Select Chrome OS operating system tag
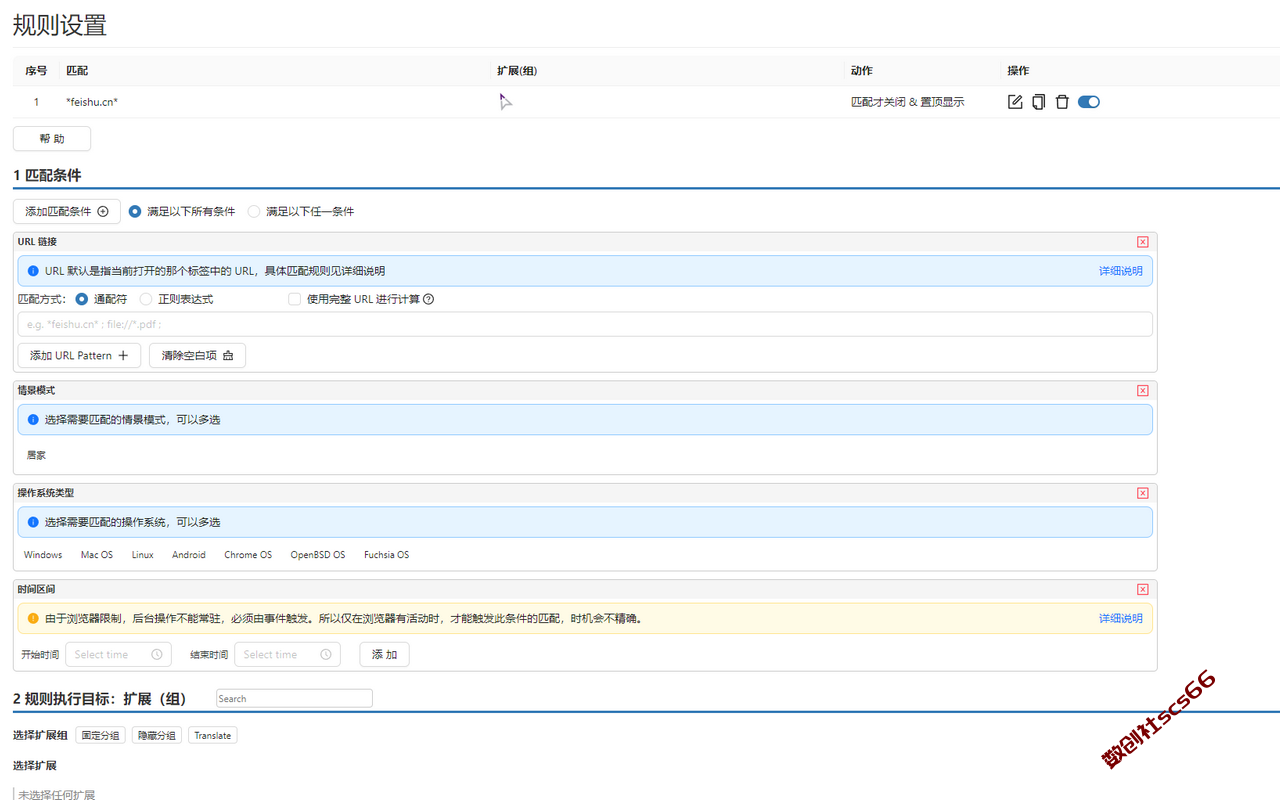 pyautogui.click(x=248, y=555)
